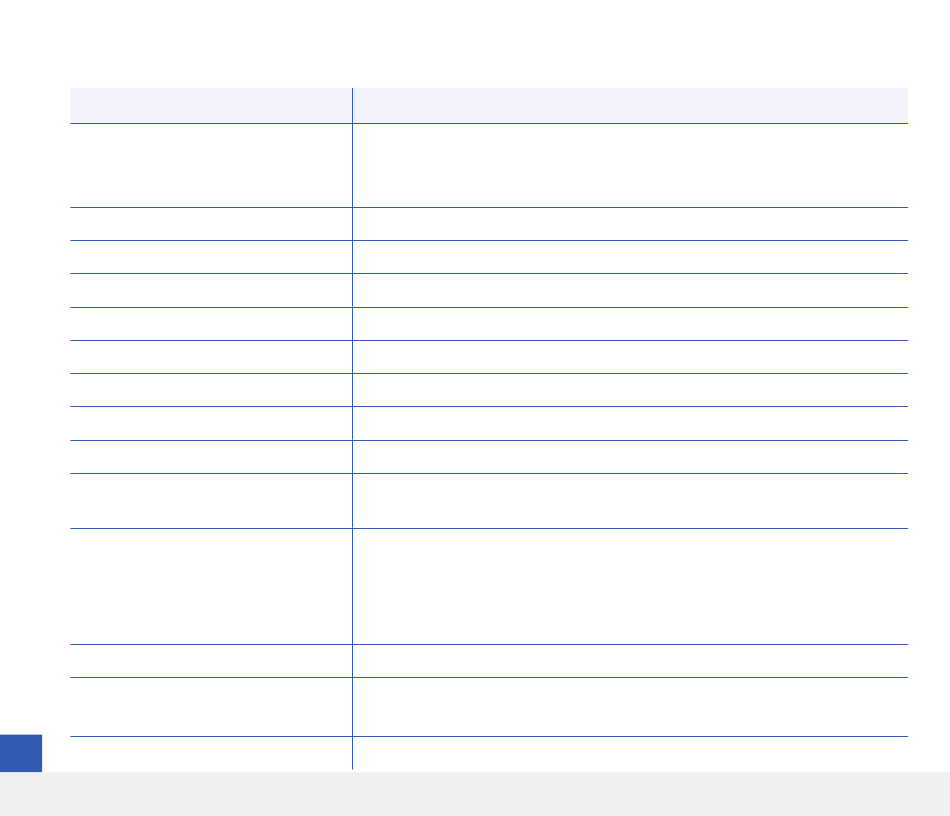
Task: Select the shaded header cell in narrow column
Action: coord(211,105)
